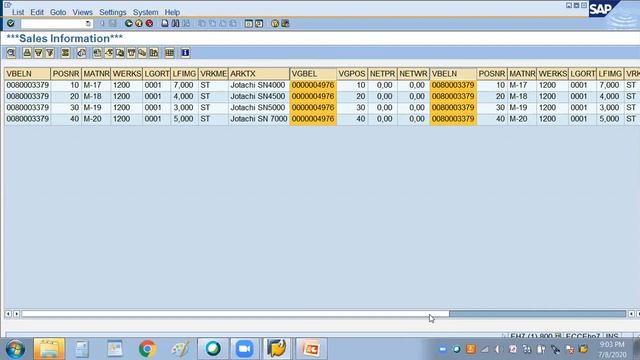
Task: Click the Sort Descending icon
Action: (x=38, y=53)
